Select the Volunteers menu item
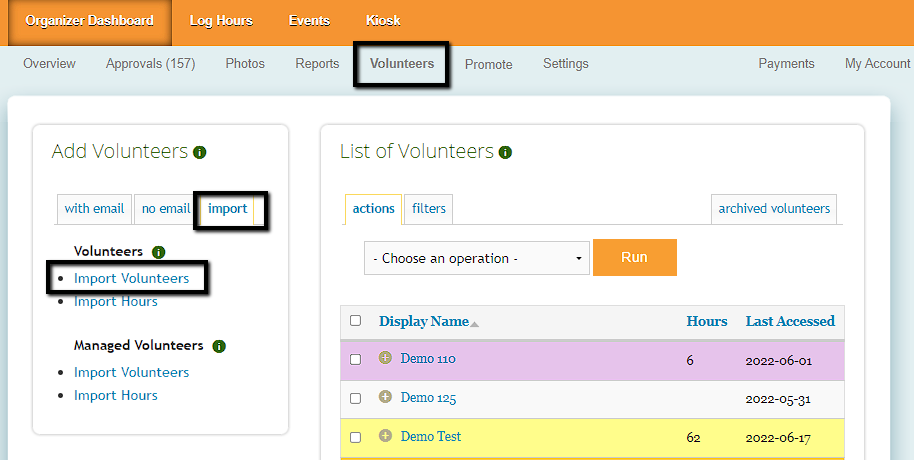This screenshot has width=914, height=460. pyautogui.click(x=402, y=64)
